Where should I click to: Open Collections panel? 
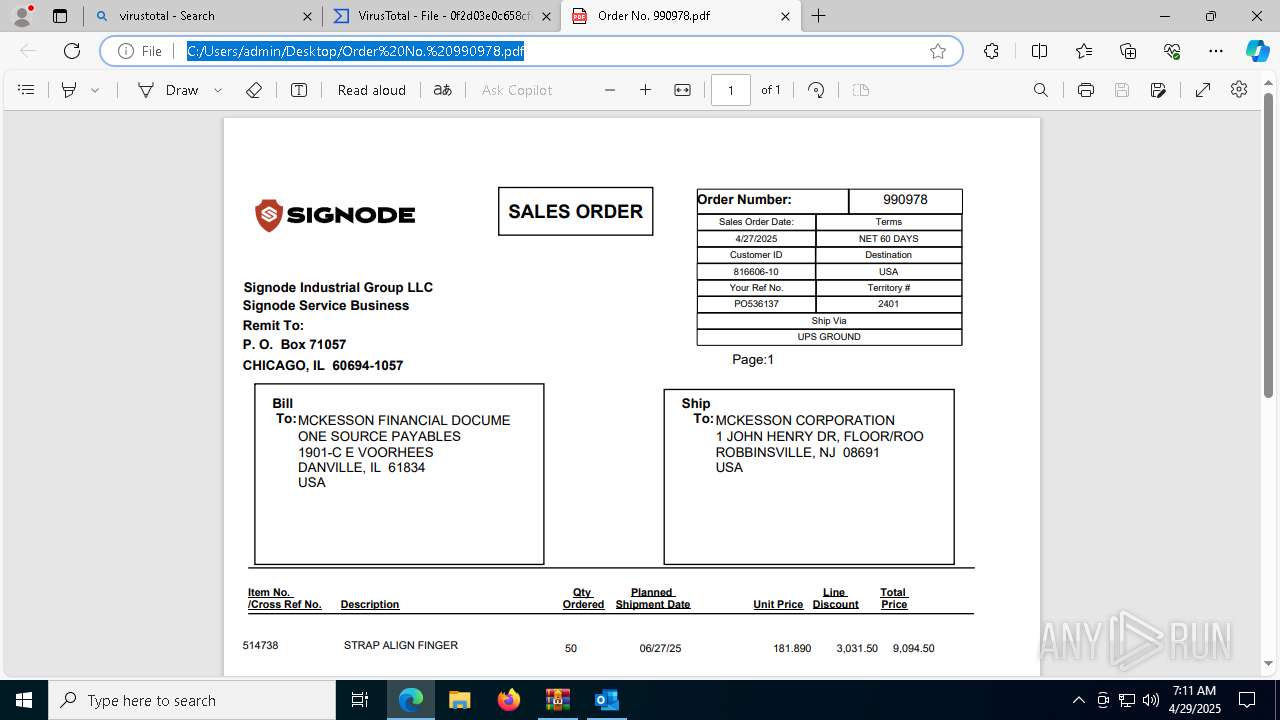click(x=1128, y=51)
